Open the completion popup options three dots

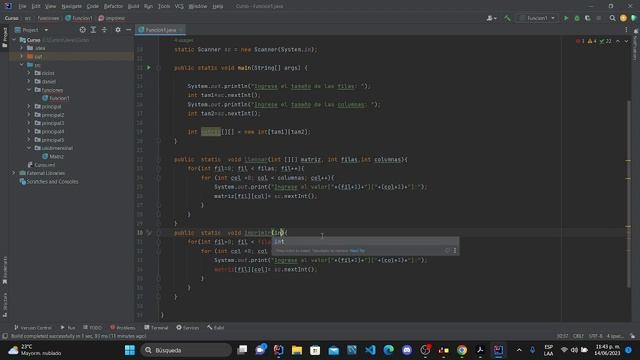(455, 251)
